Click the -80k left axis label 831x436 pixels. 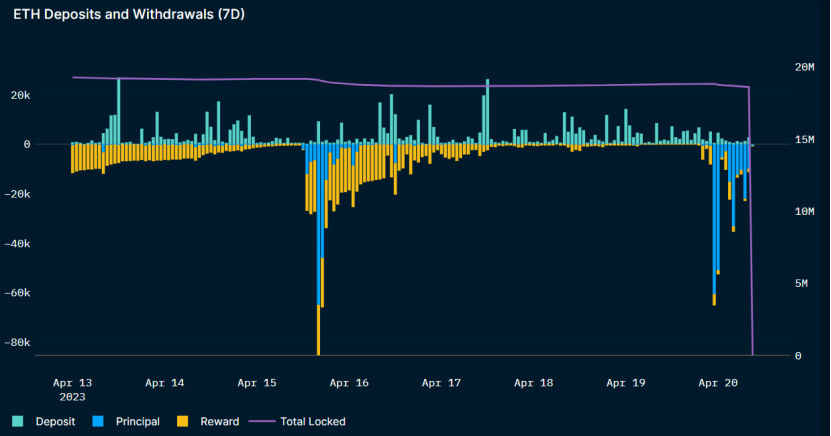click(x=17, y=343)
